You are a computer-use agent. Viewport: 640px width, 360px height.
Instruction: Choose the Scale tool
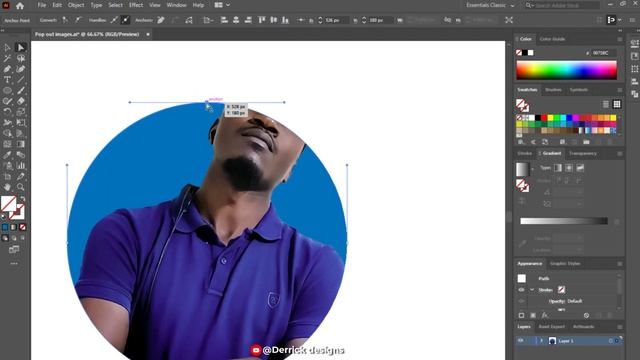(21, 111)
